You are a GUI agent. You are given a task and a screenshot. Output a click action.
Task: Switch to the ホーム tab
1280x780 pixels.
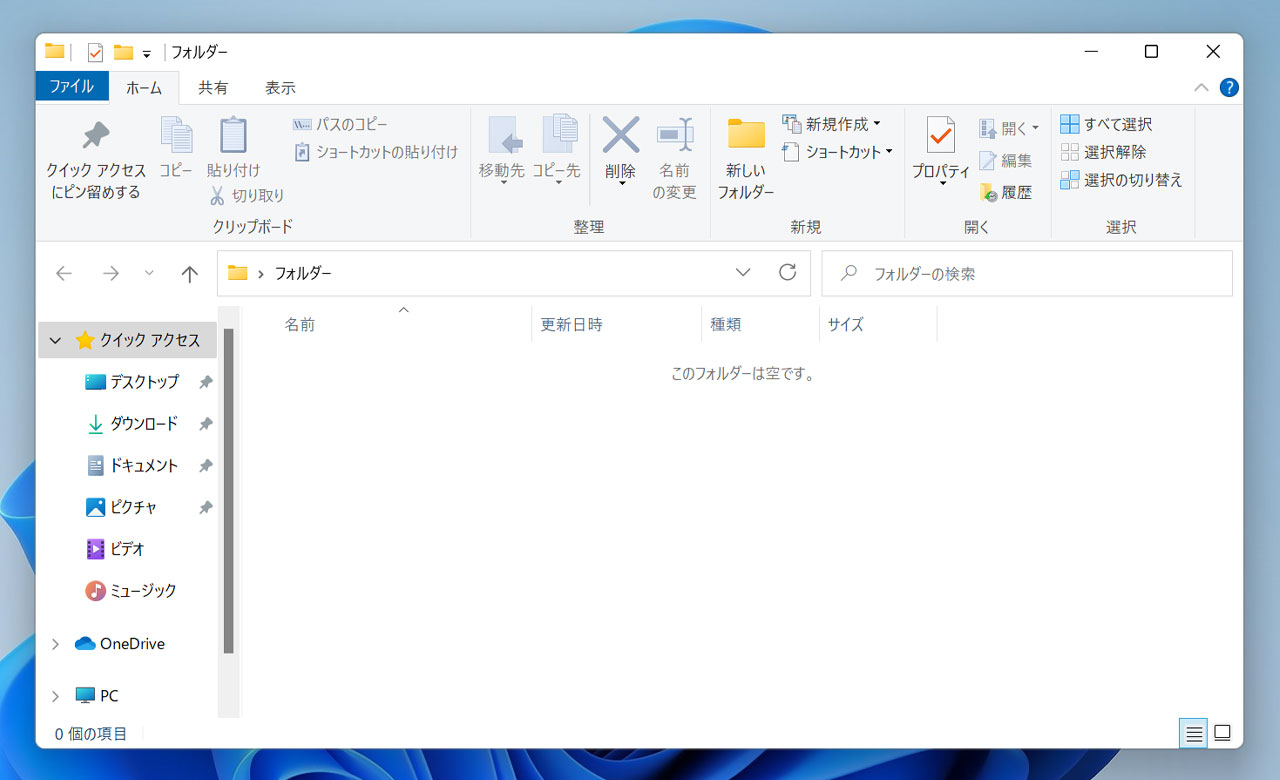(144, 88)
